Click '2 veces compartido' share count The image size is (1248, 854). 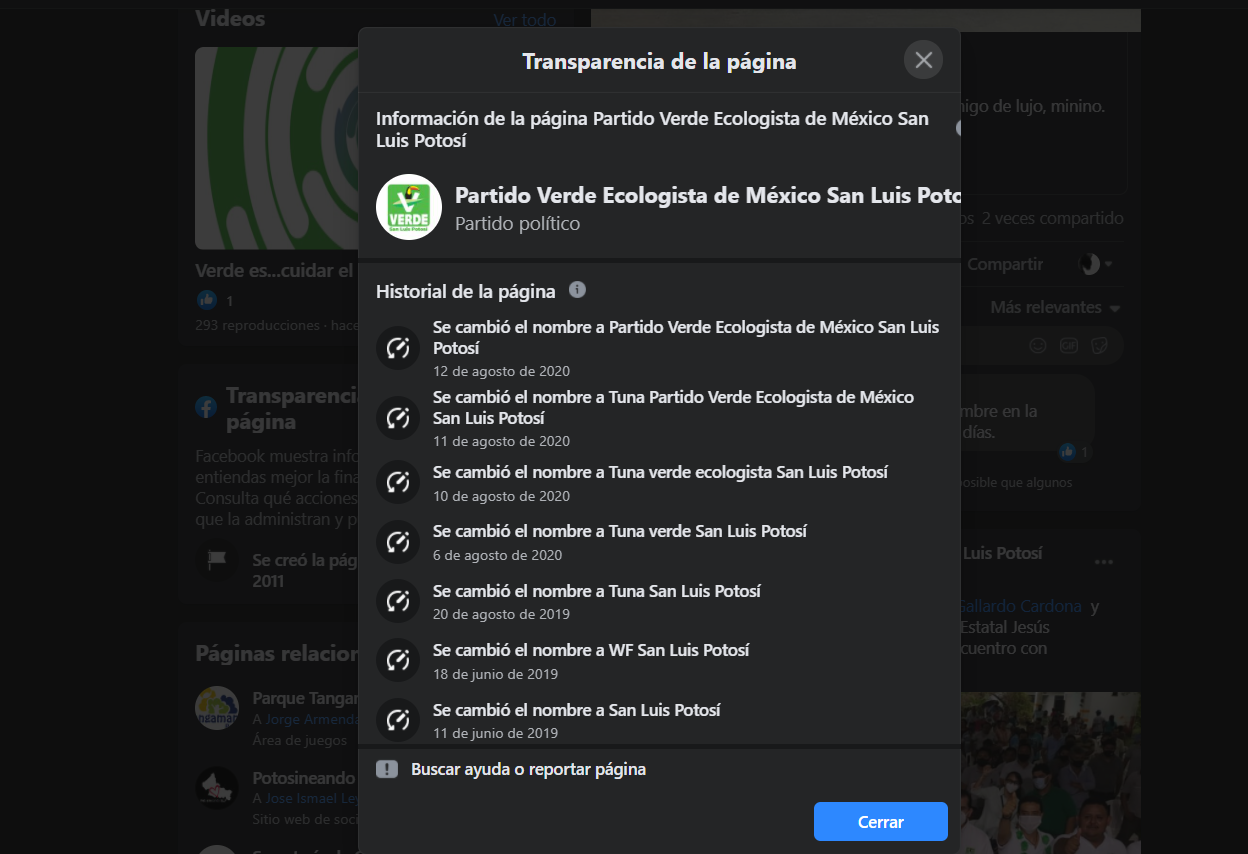[x=1052, y=218]
